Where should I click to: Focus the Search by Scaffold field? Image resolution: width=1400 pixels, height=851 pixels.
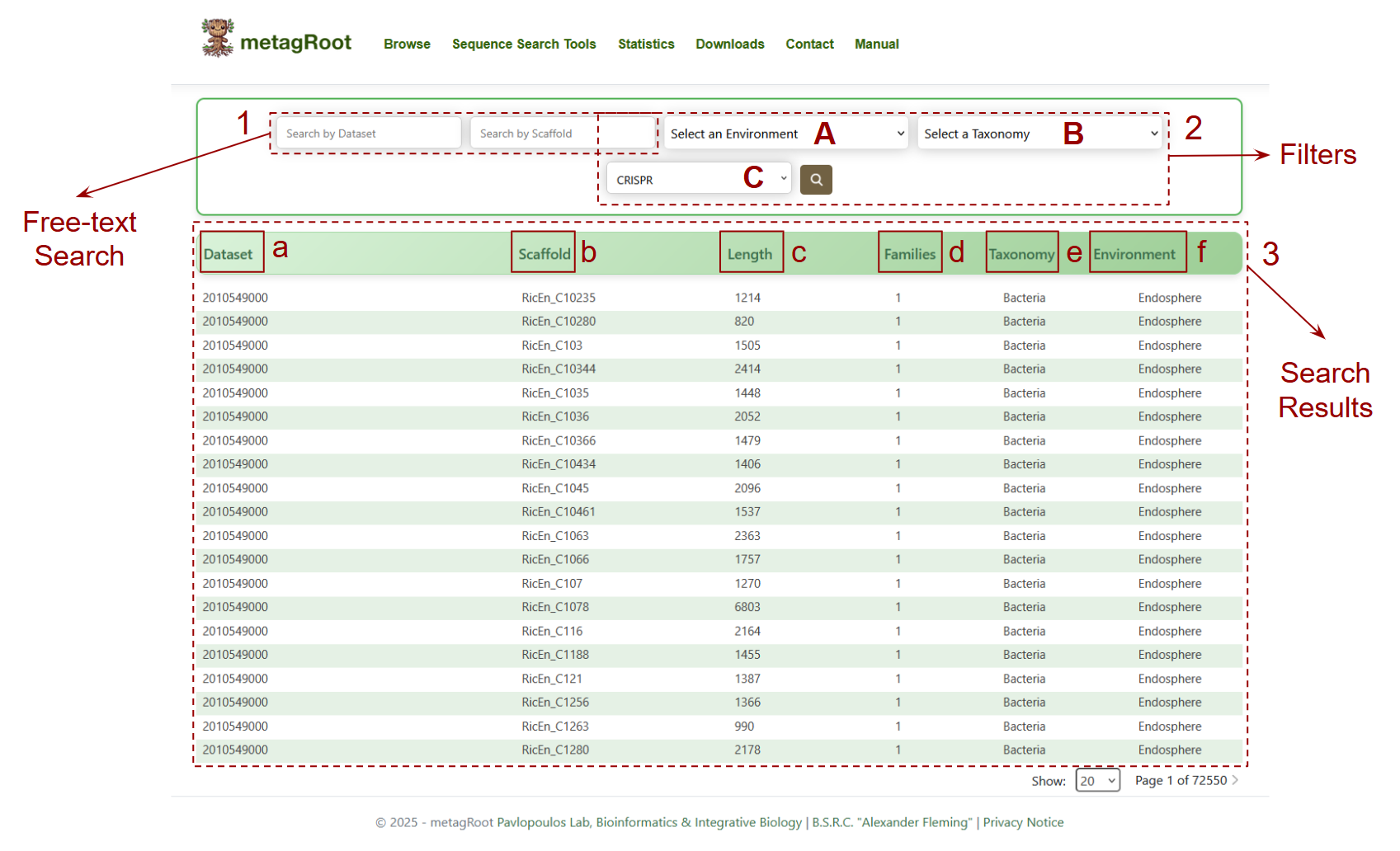click(x=563, y=134)
